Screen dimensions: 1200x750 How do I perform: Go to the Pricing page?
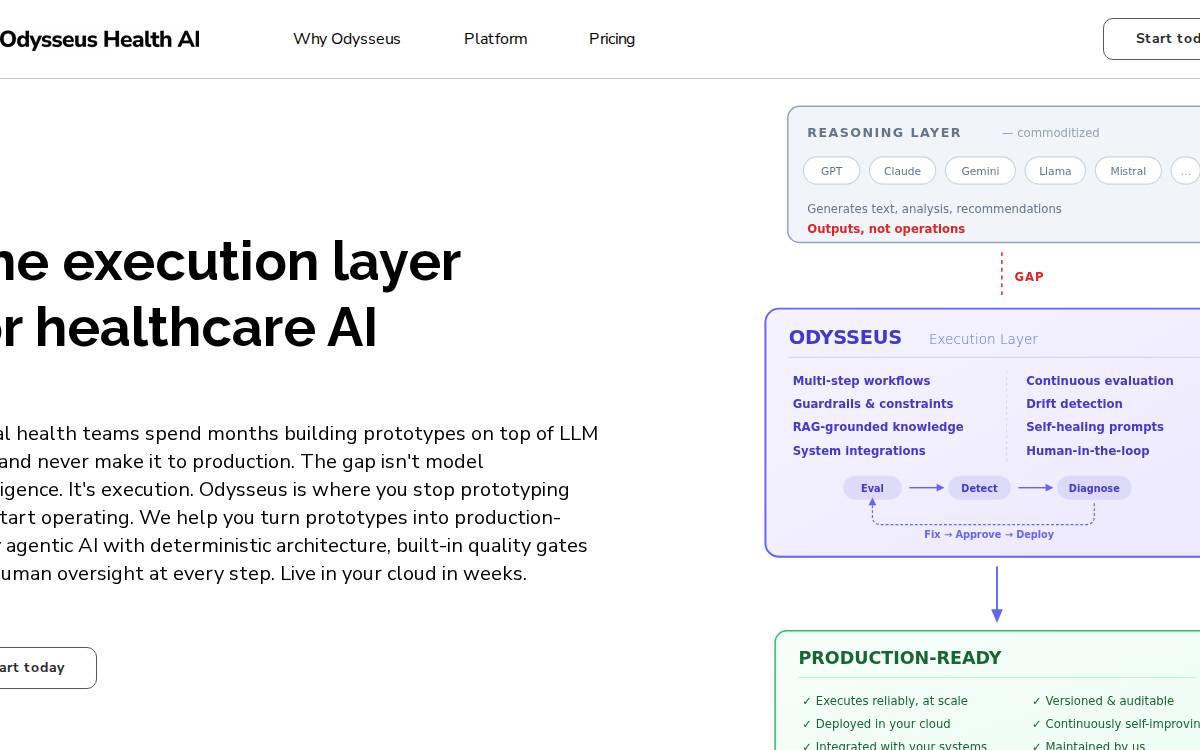pyautogui.click(x=612, y=39)
